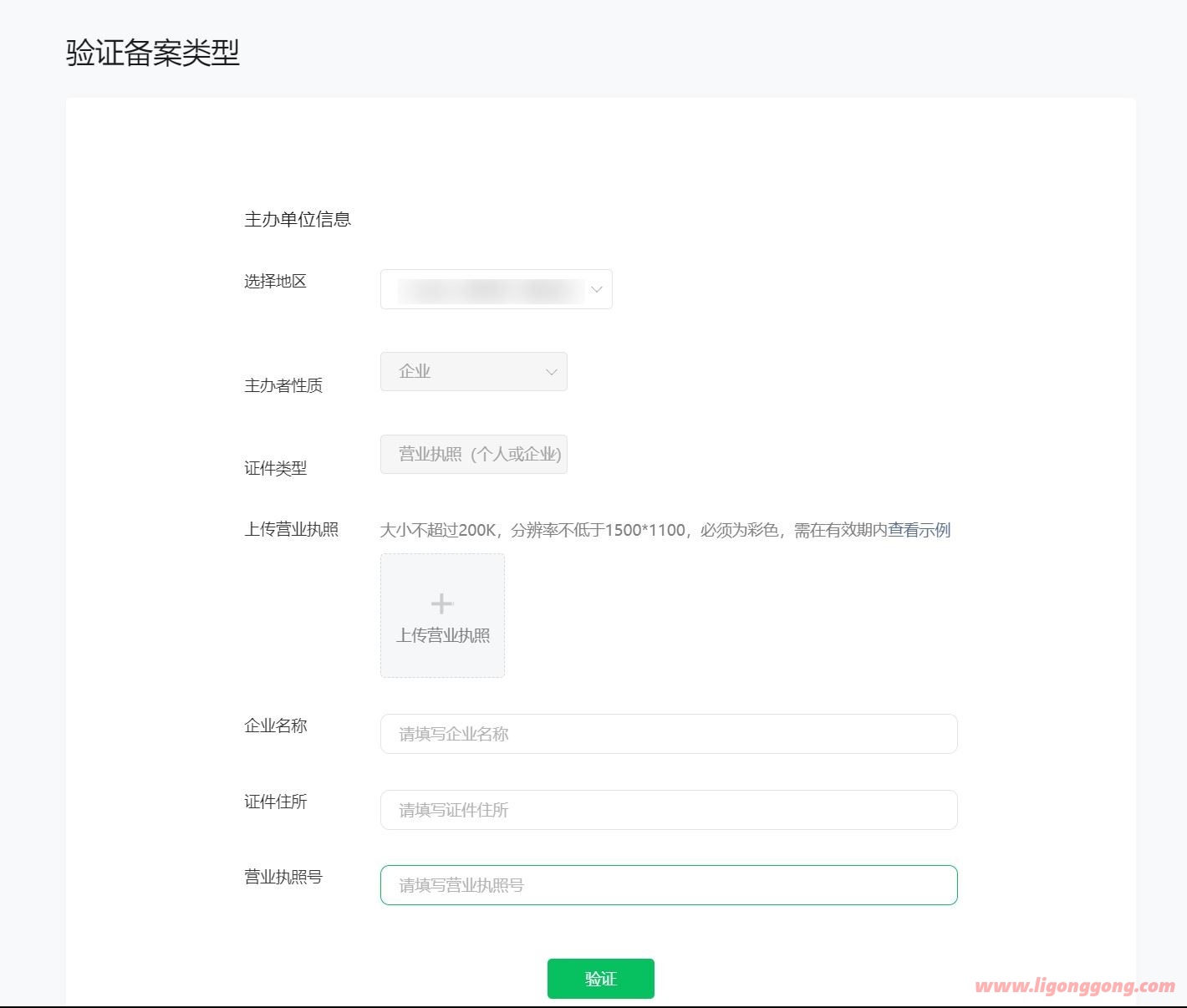This screenshot has height=1008, width=1187.
Task: Focus the 企业名称 input field
Action: (669, 734)
